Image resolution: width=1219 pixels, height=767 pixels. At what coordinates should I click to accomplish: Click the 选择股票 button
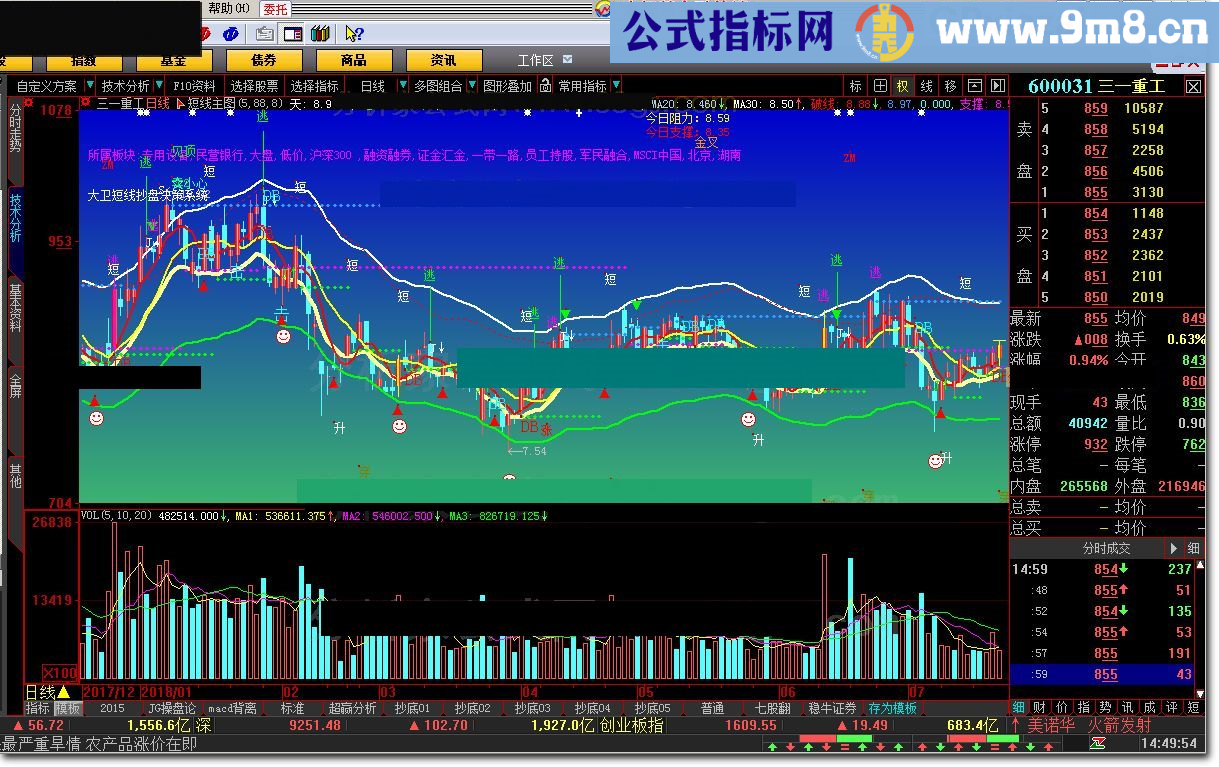point(254,85)
